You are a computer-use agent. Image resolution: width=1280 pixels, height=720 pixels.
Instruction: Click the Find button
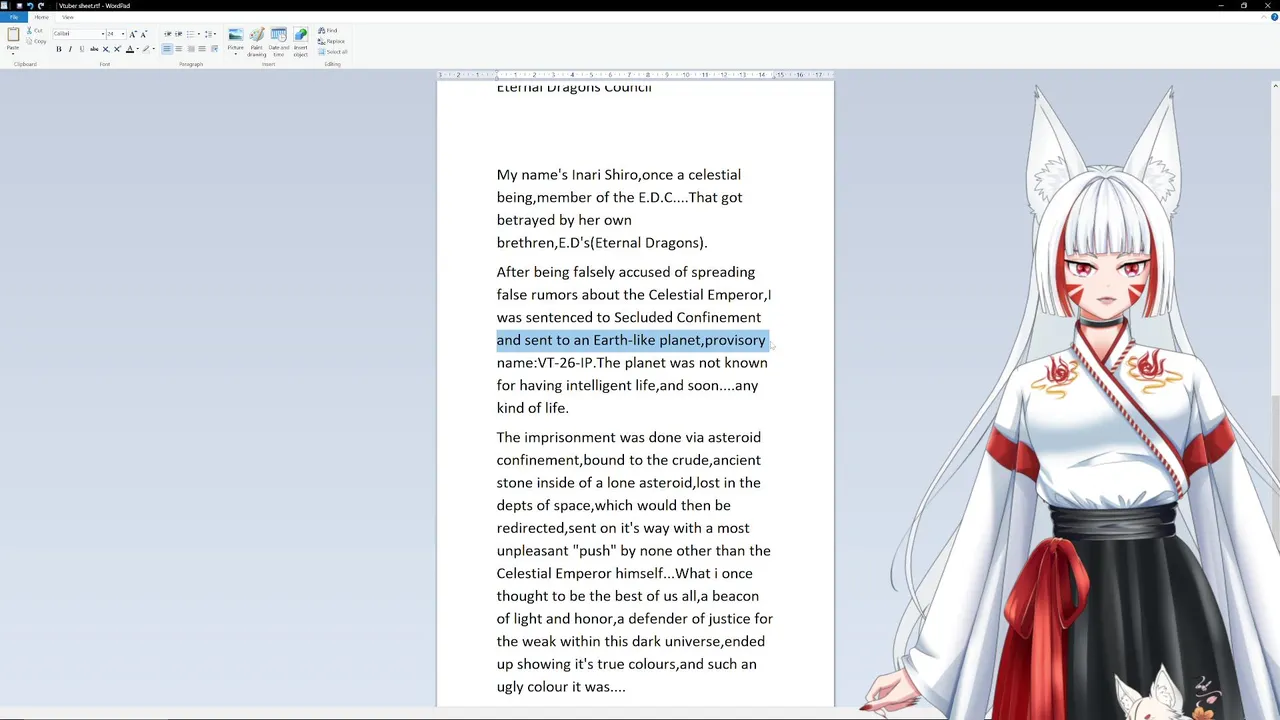[x=328, y=31]
